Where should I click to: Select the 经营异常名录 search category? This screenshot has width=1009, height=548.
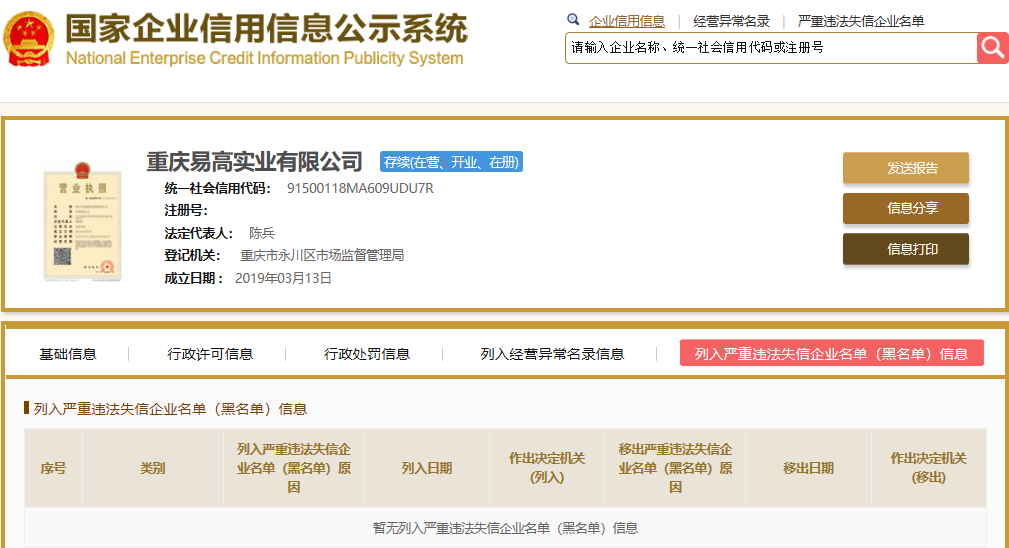pos(731,21)
